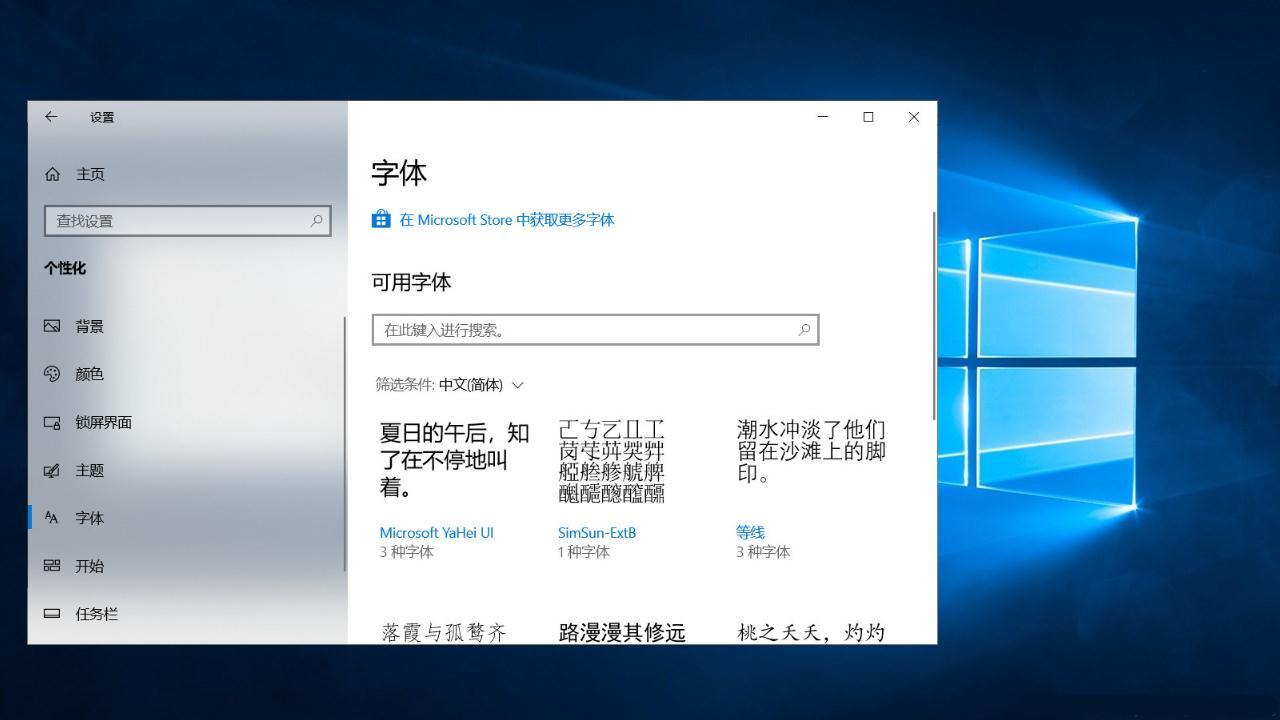Viewport: 1280px width, 720px height.
Task: Click the 查找设置 search field
Action: click(180, 221)
